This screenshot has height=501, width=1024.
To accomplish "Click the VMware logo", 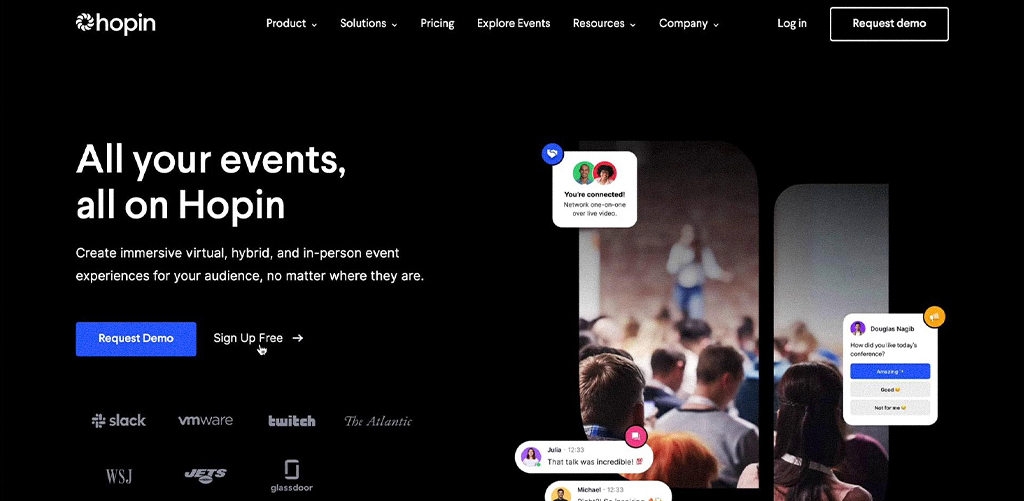I will pos(205,420).
